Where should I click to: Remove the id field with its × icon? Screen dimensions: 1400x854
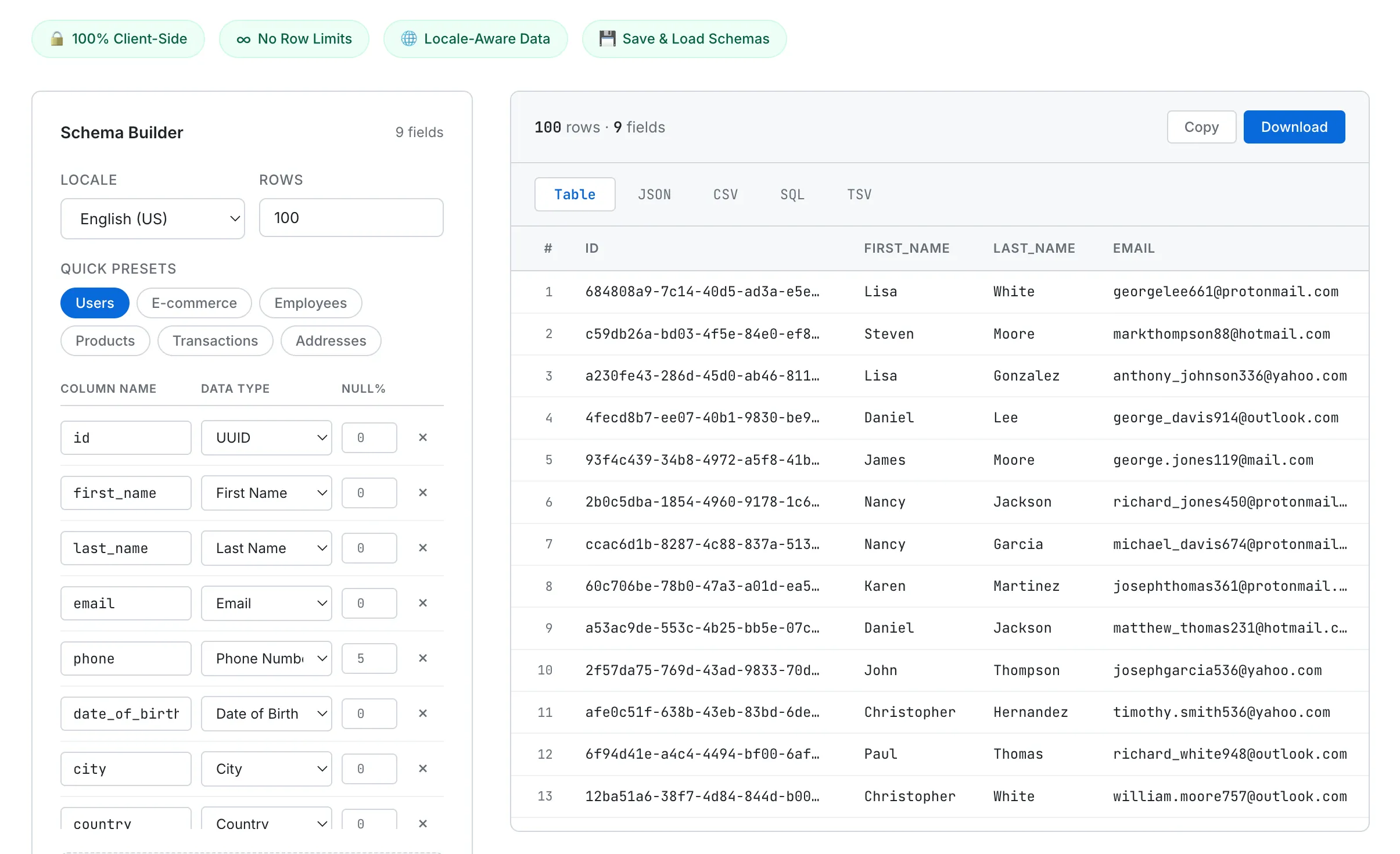click(423, 437)
